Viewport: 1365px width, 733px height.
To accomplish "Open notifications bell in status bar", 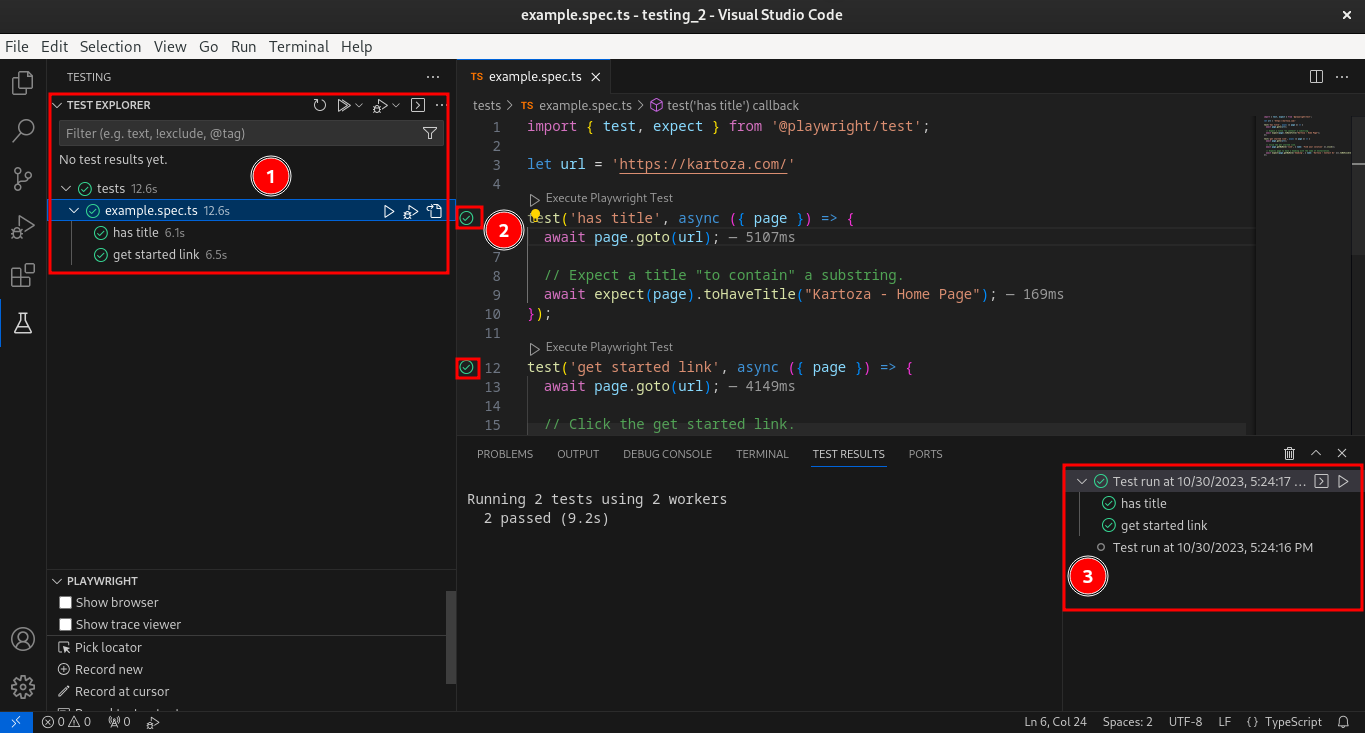I will coord(1343,722).
